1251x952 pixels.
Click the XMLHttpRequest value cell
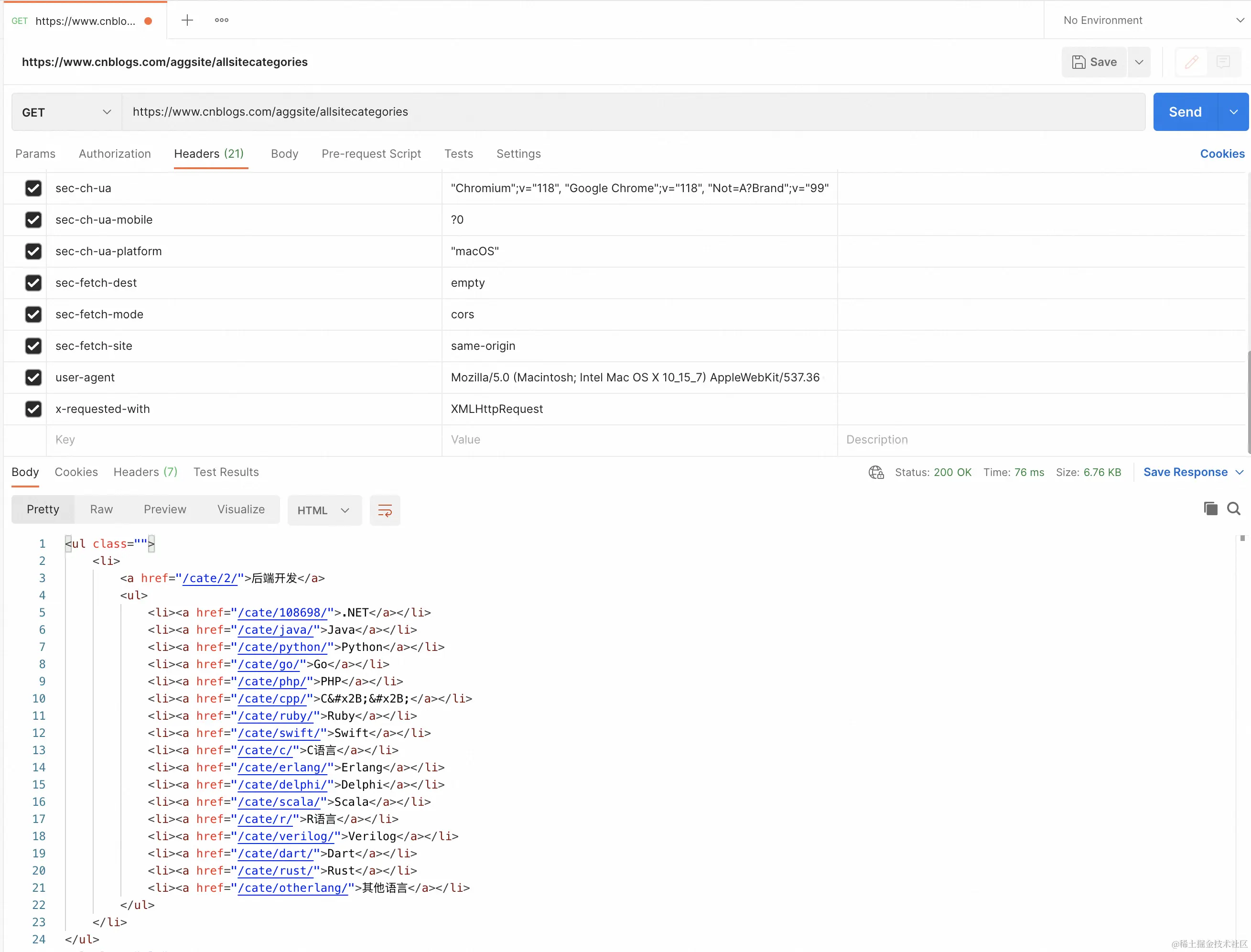(640, 409)
